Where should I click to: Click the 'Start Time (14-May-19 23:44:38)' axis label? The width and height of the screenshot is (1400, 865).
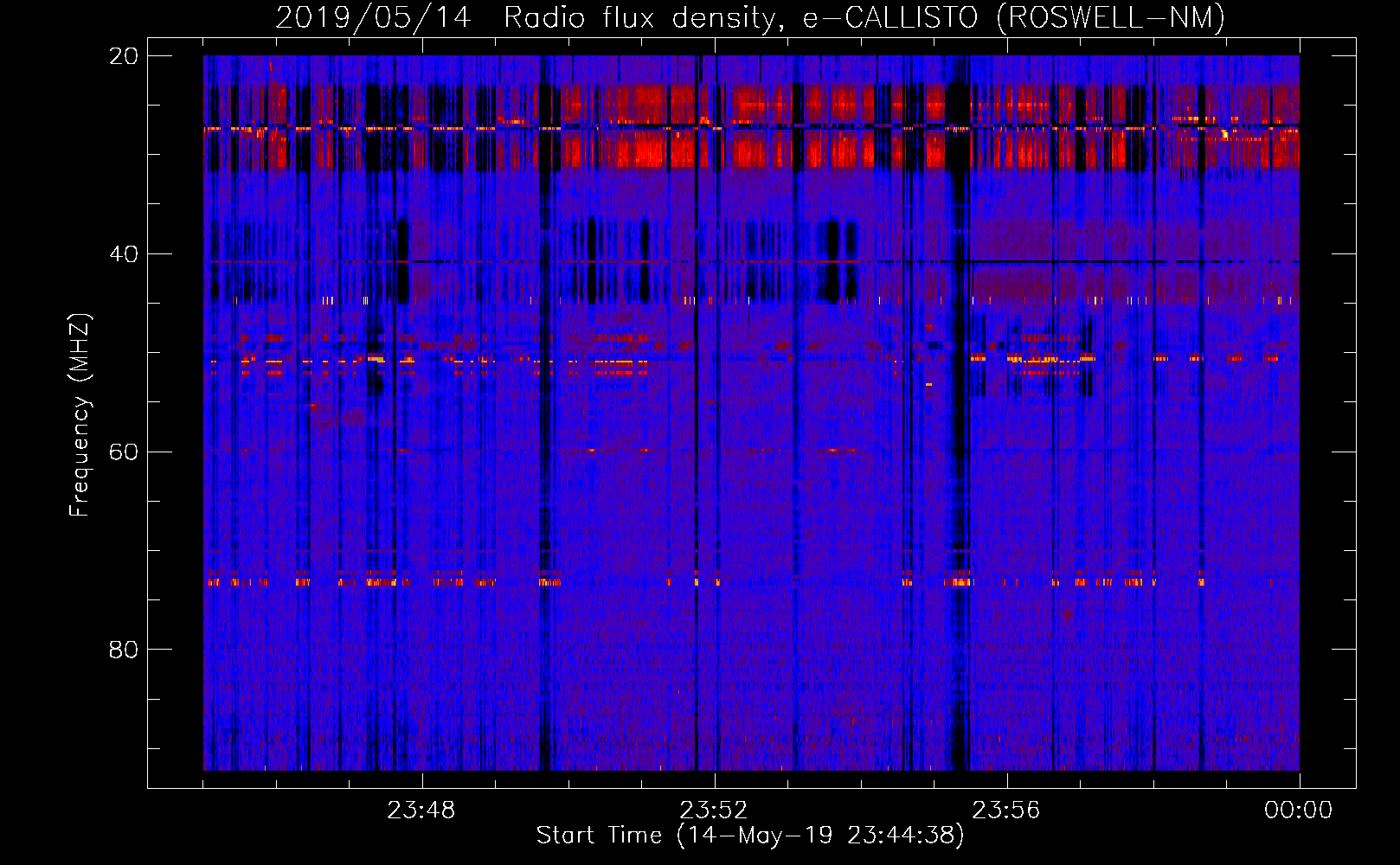click(750, 836)
